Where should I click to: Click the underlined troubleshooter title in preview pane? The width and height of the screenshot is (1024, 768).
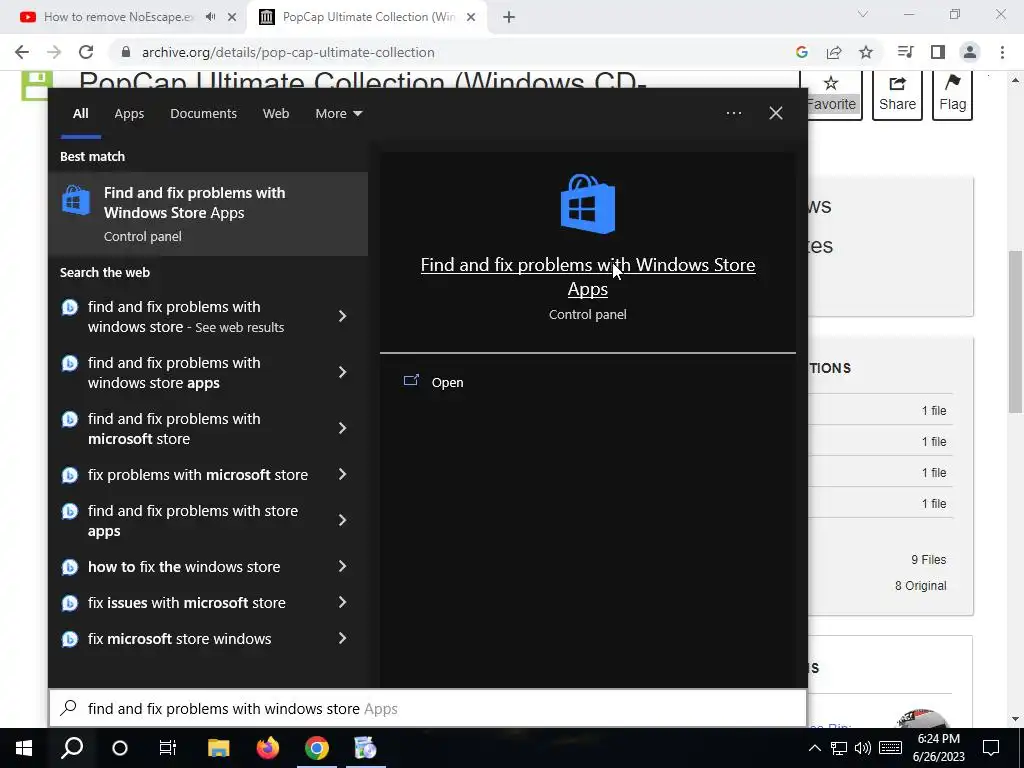(x=588, y=276)
